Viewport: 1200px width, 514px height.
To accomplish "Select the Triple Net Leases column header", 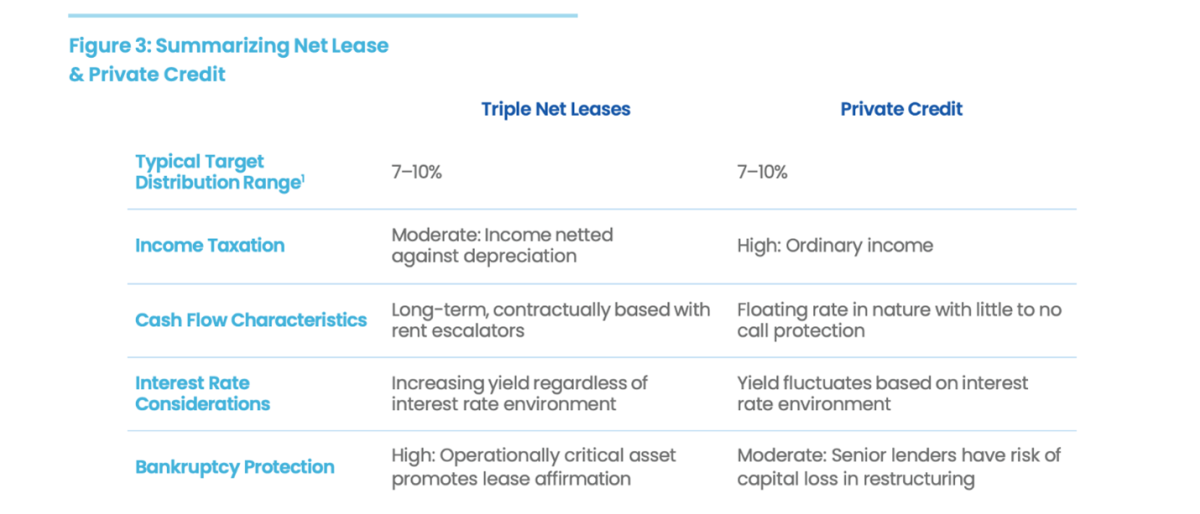I will [556, 109].
